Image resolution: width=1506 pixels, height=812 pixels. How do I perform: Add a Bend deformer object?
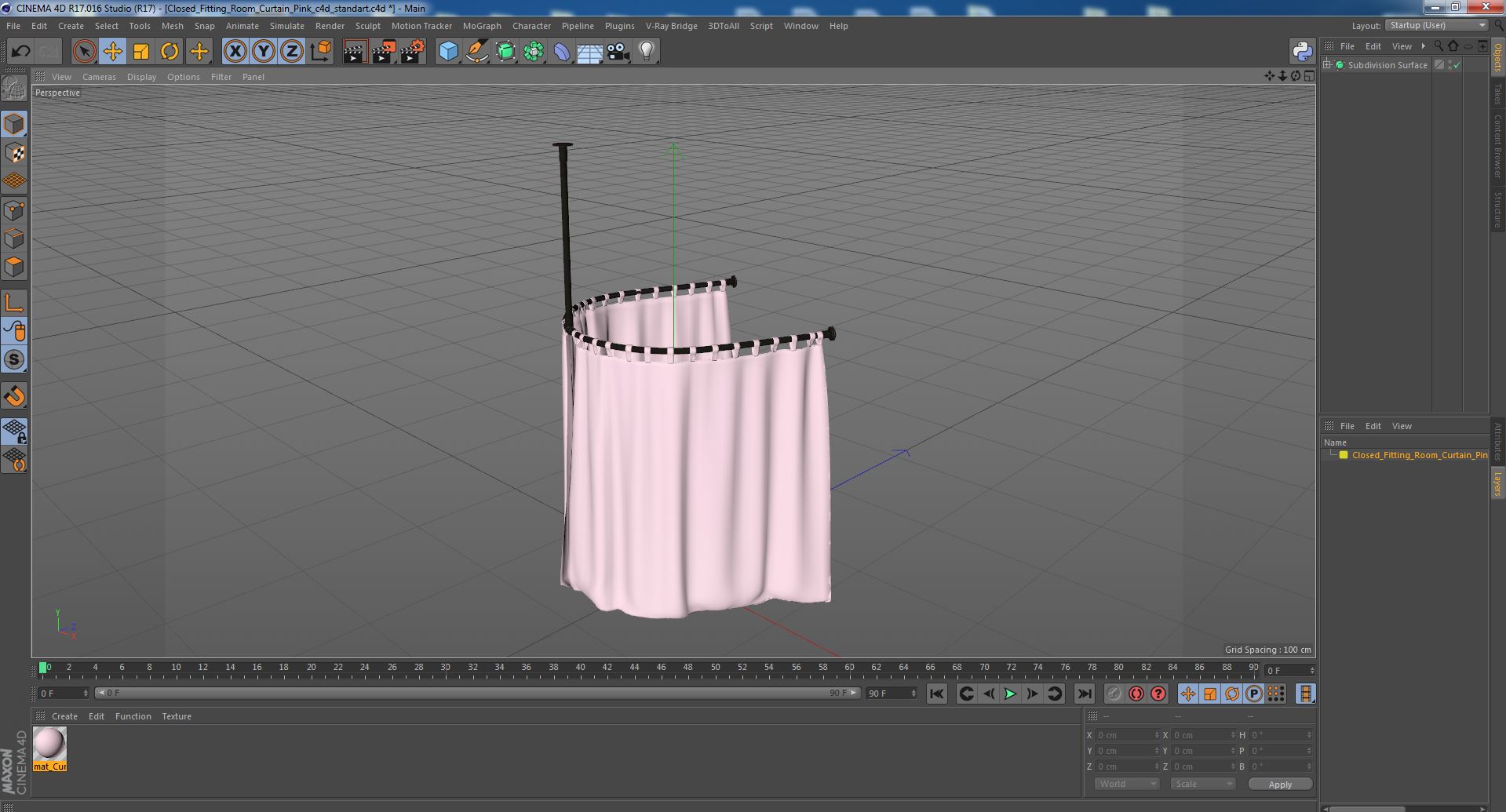(562, 52)
